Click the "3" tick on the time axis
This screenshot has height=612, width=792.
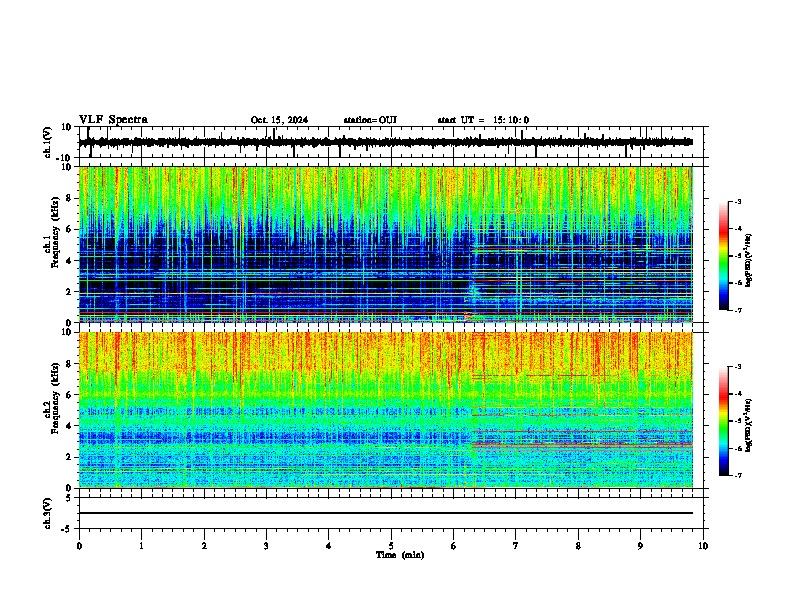tap(266, 546)
